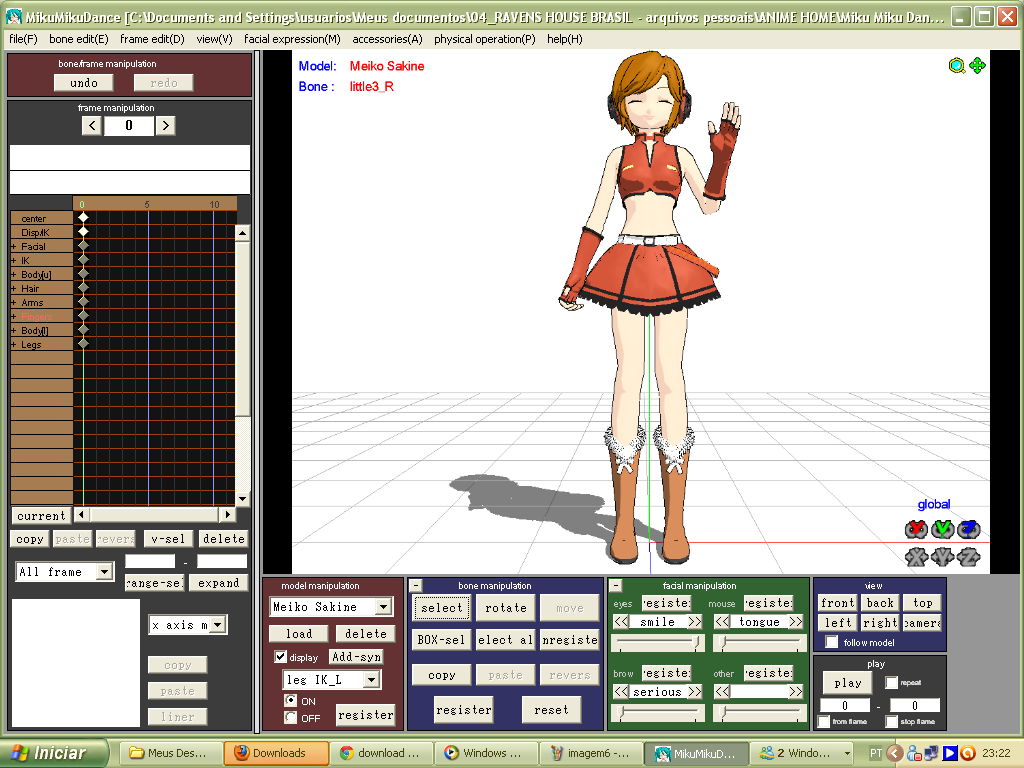This screenshot has height=768, width=1024.
Task: Click the global X rotation icon
Action: 916,529
